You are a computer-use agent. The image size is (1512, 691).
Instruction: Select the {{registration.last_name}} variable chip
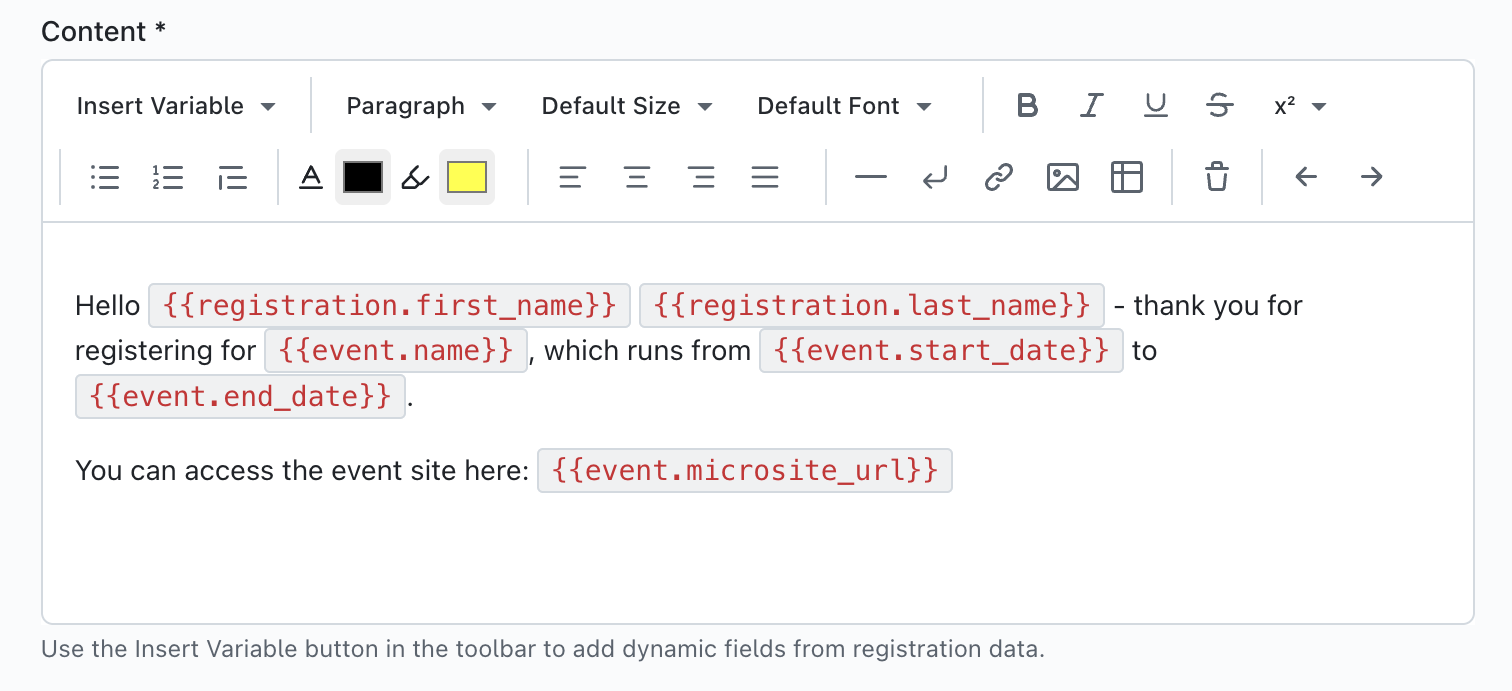point(872,305)
